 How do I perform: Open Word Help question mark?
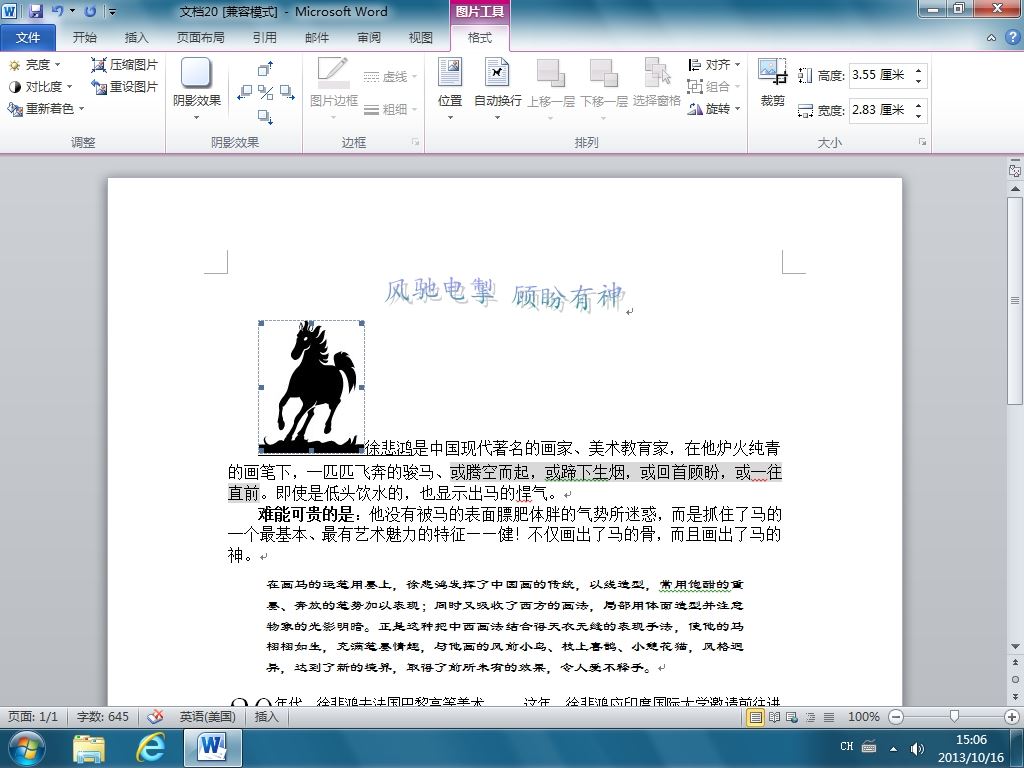click(x=1013, y=37)
